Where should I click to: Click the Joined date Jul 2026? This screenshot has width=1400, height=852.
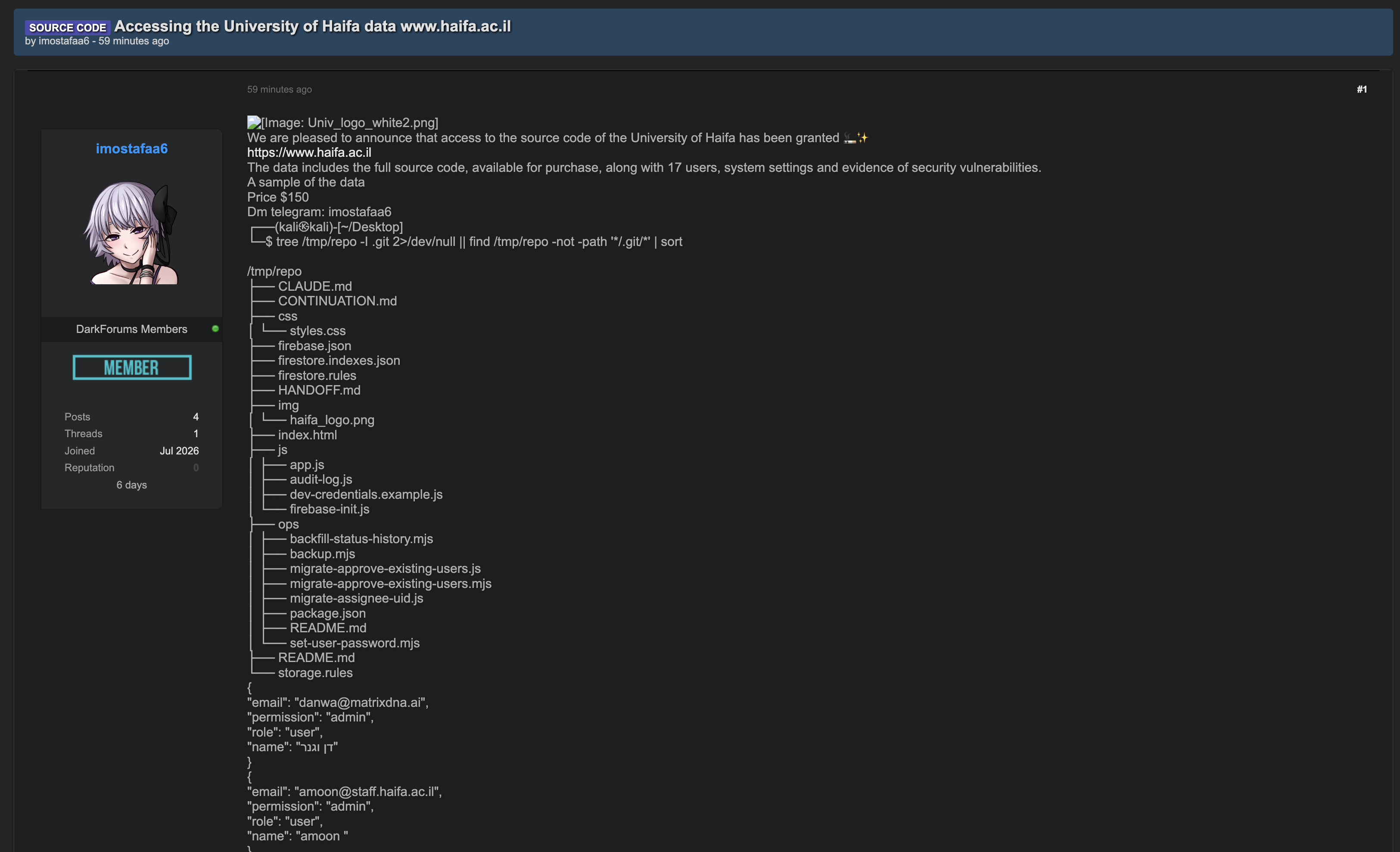(179, 451)
